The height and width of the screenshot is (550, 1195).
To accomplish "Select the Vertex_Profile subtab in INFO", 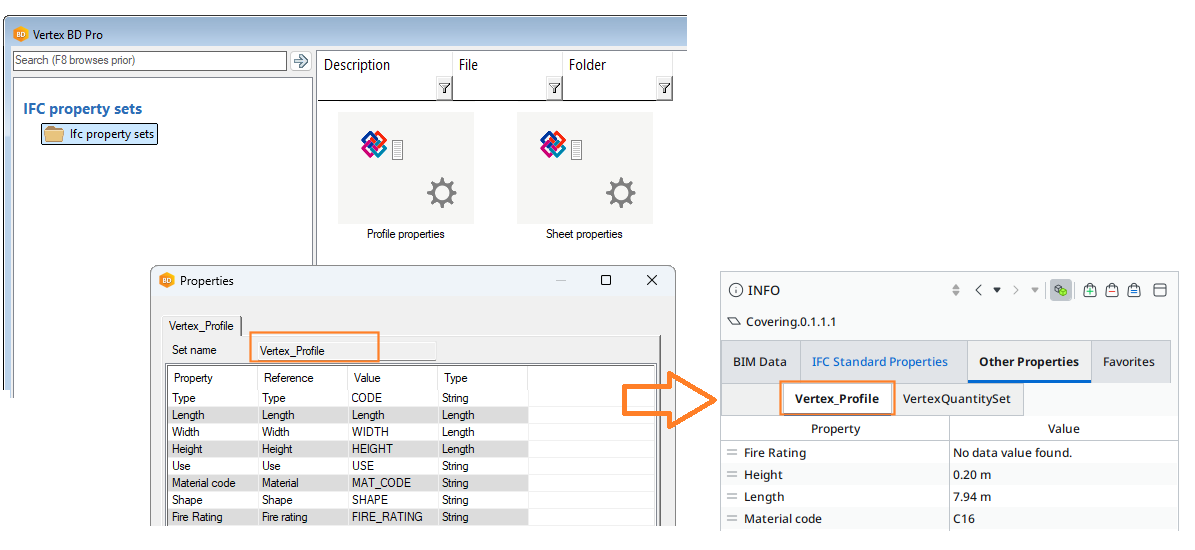I will (837, 398).
